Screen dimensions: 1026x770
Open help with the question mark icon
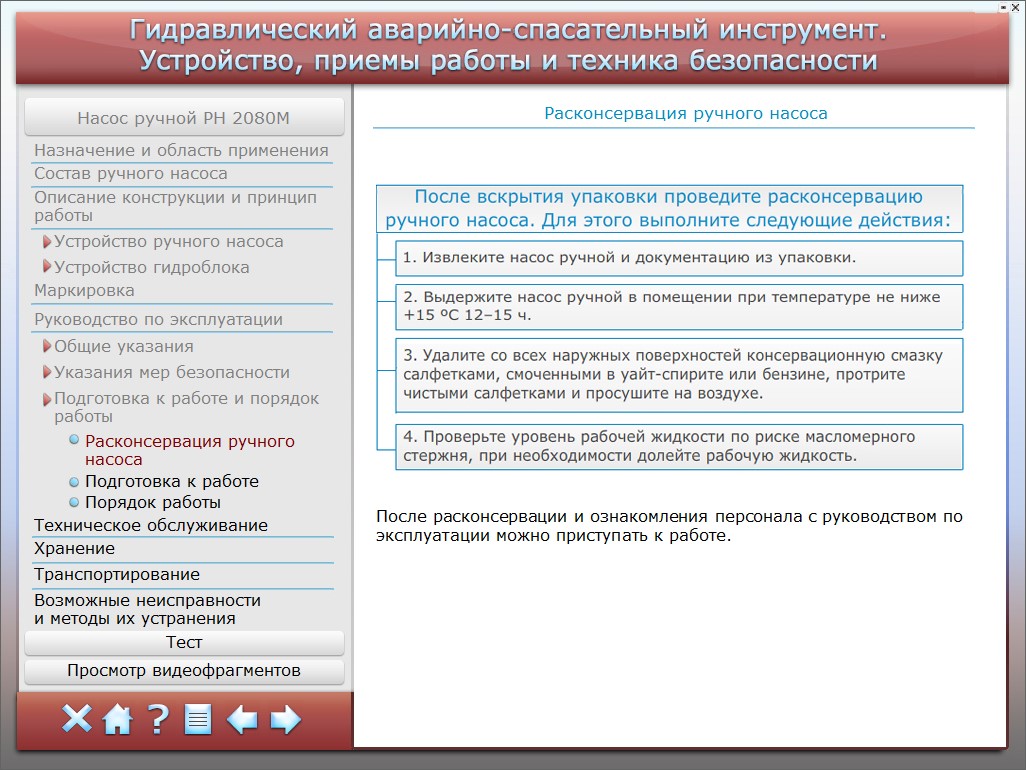coord(158,719)
